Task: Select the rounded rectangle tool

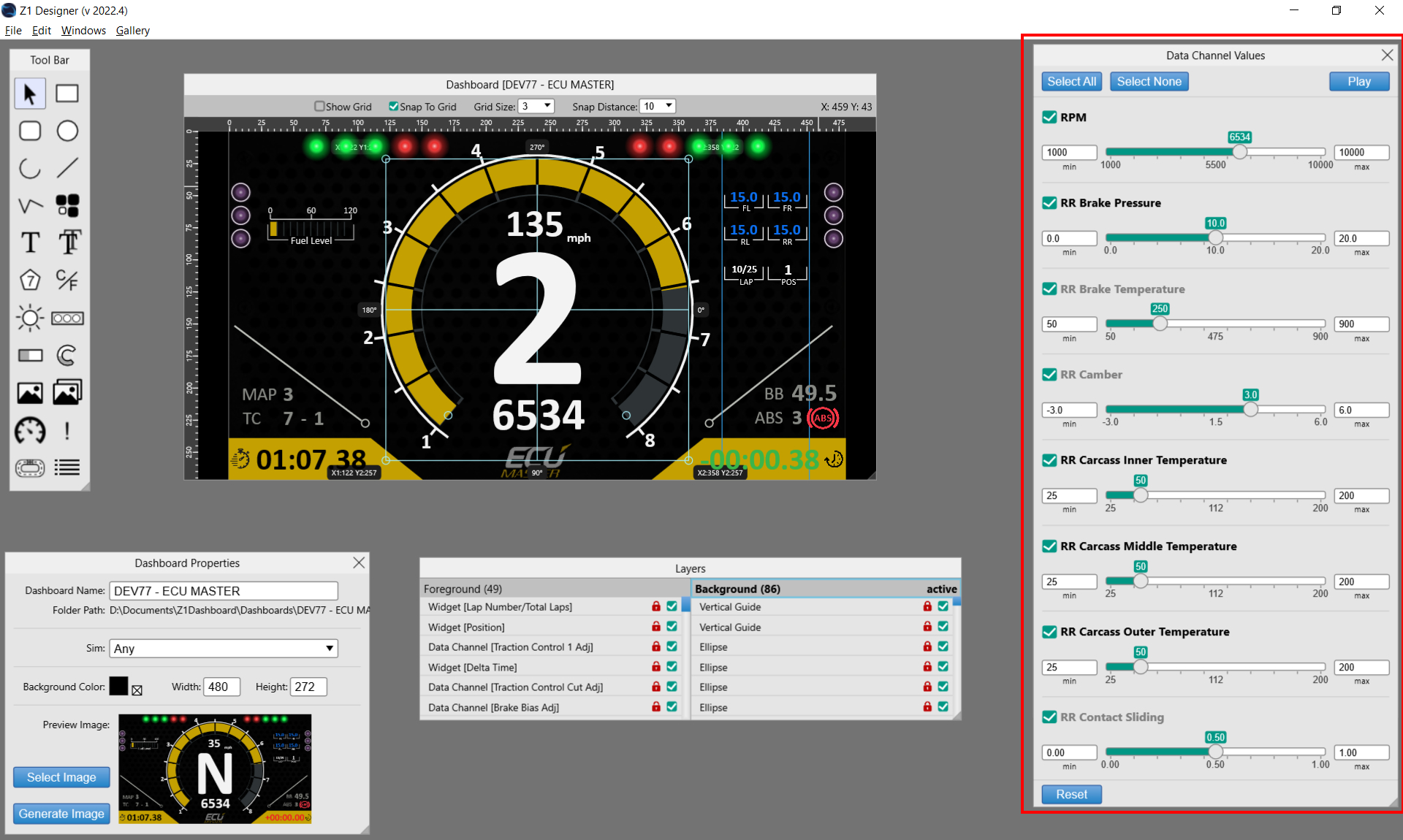Action: tap(30, 131)
